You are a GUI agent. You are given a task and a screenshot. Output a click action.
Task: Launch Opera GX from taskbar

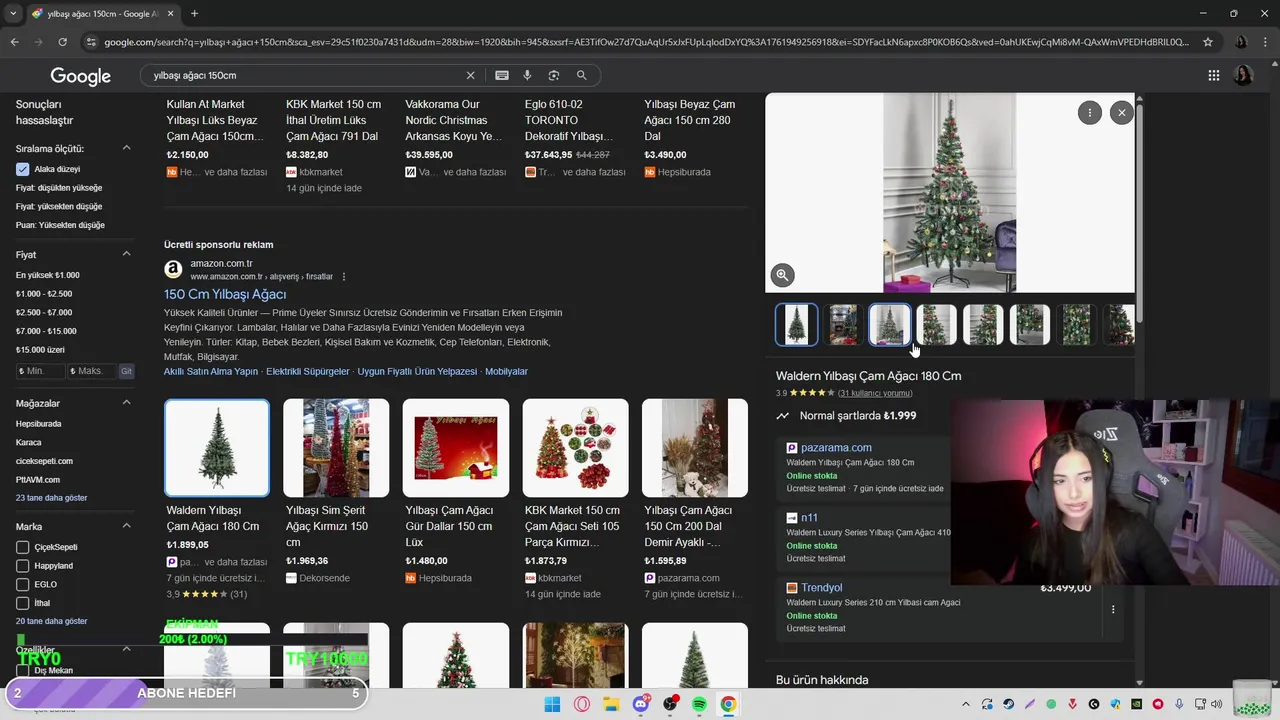coord(582,704)
